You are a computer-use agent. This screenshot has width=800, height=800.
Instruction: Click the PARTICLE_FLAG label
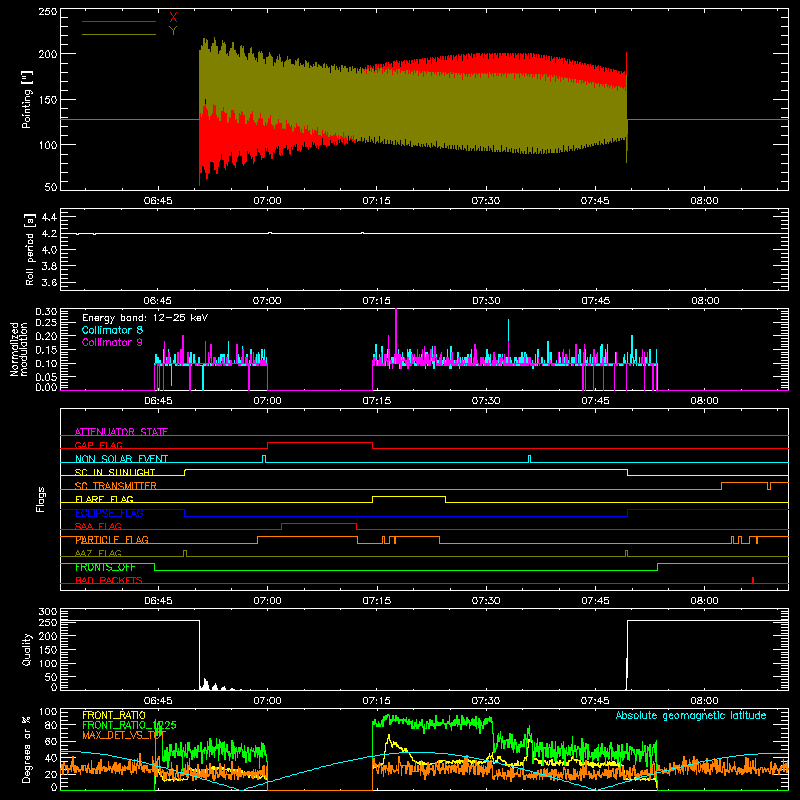tap(112, 540)
